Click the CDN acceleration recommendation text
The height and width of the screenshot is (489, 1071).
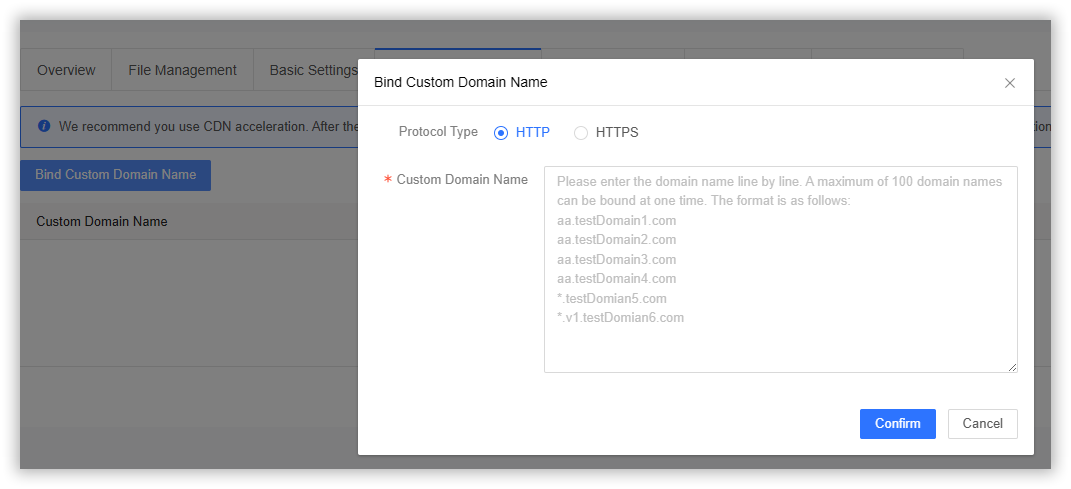tap(200, 127)
